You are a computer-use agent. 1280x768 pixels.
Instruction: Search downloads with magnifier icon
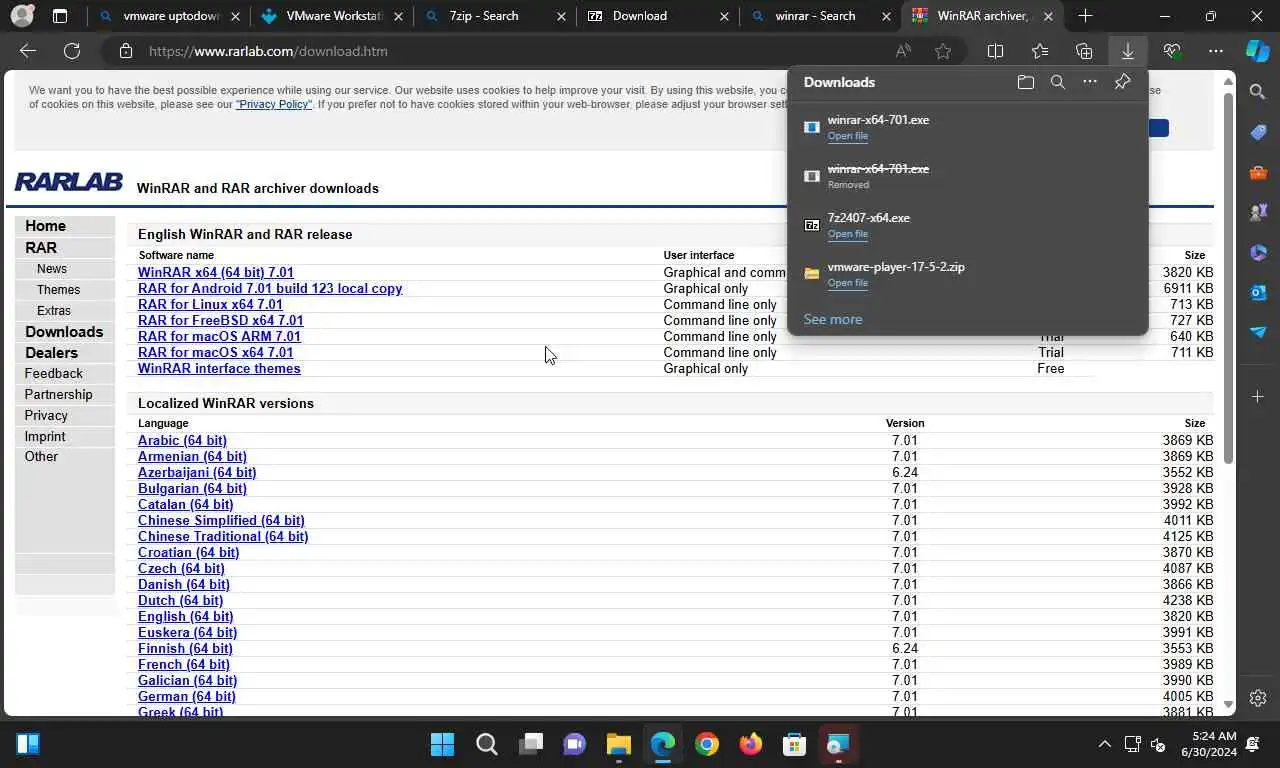pos(1057,82)
